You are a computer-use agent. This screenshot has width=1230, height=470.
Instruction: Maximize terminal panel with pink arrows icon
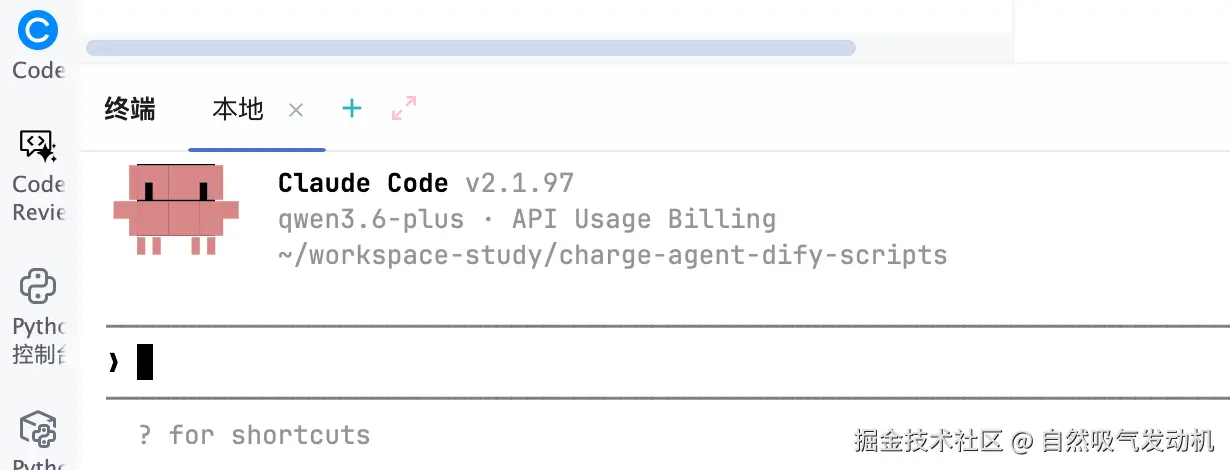click(404, 109)
